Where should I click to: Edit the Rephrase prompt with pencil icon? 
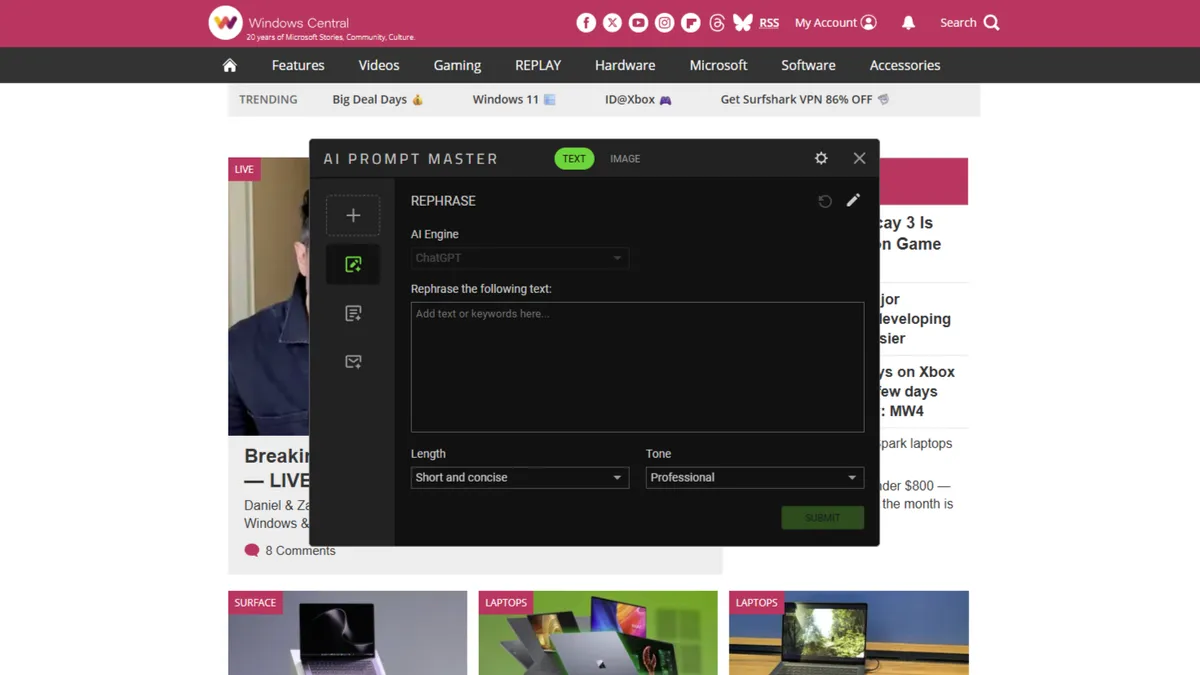click(x=853, y=200)
